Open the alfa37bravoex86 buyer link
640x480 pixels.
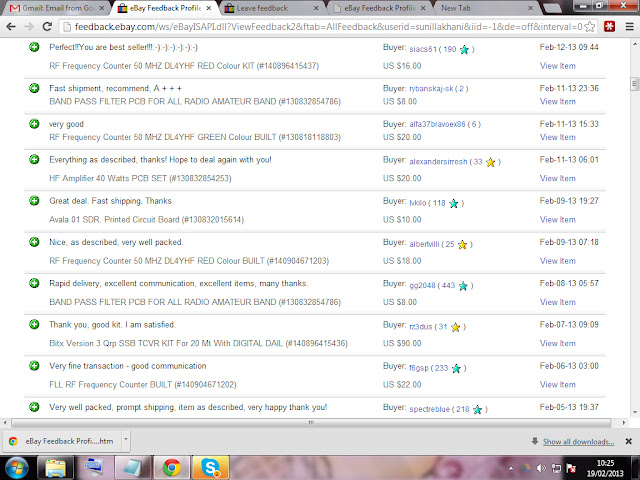coord(437,124)
